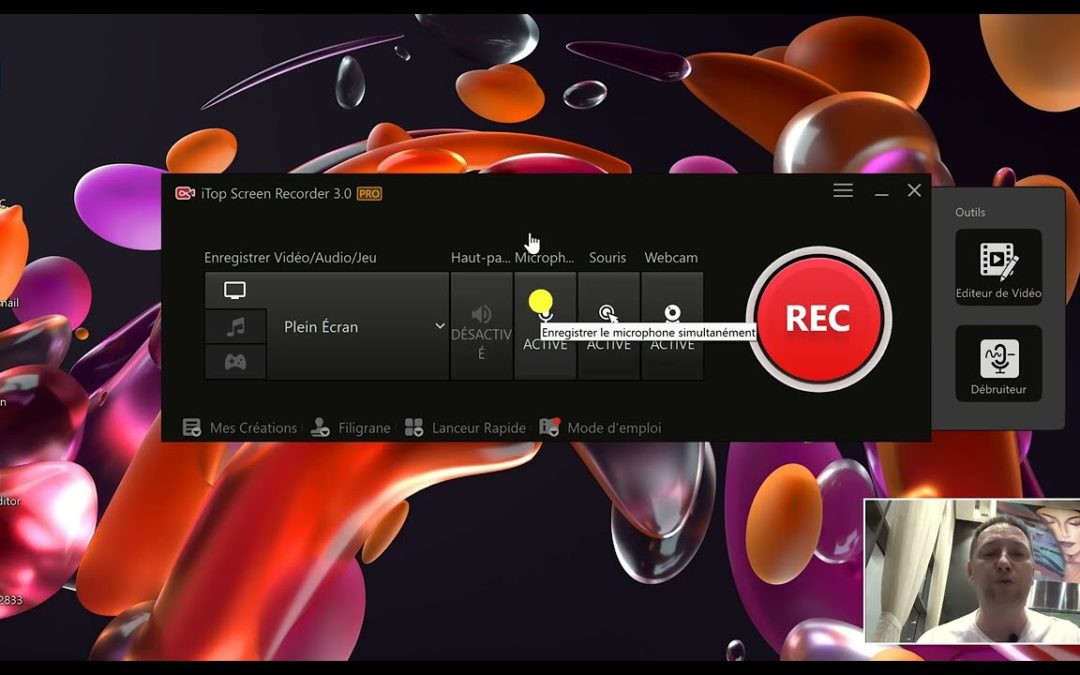1080x675 pixels.
Task: Click the Outils panel heading
Action: (x=970, y=212)
